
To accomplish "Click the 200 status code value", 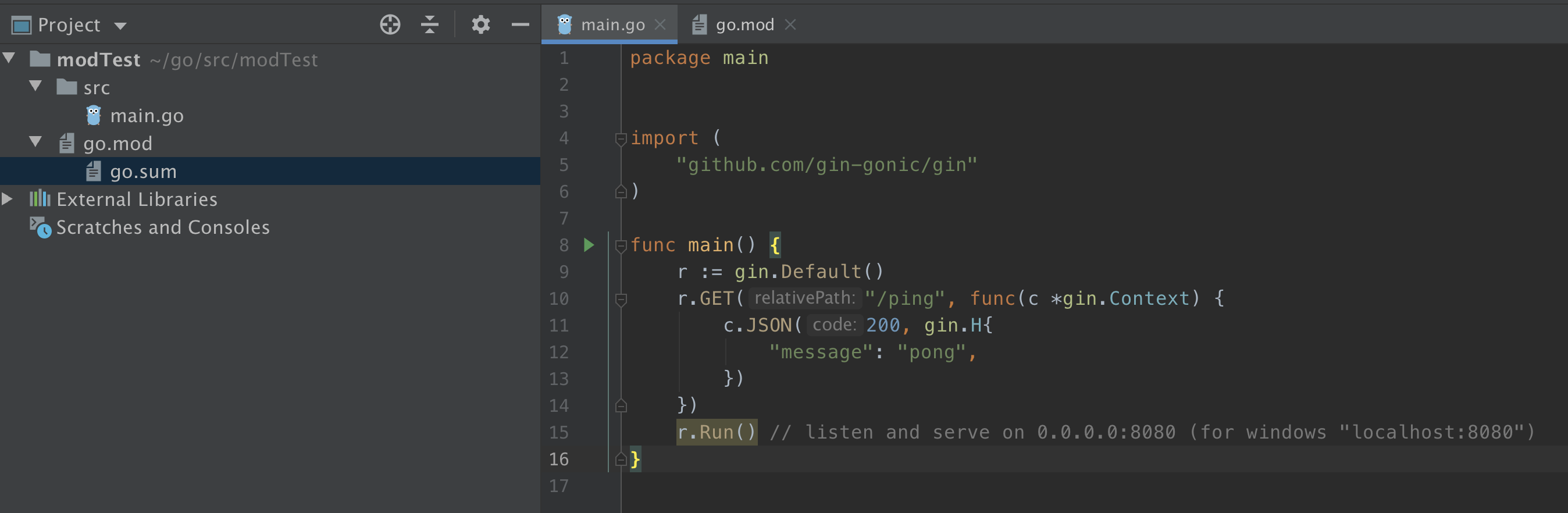I will pyautogui.click(x=883, y=326).
